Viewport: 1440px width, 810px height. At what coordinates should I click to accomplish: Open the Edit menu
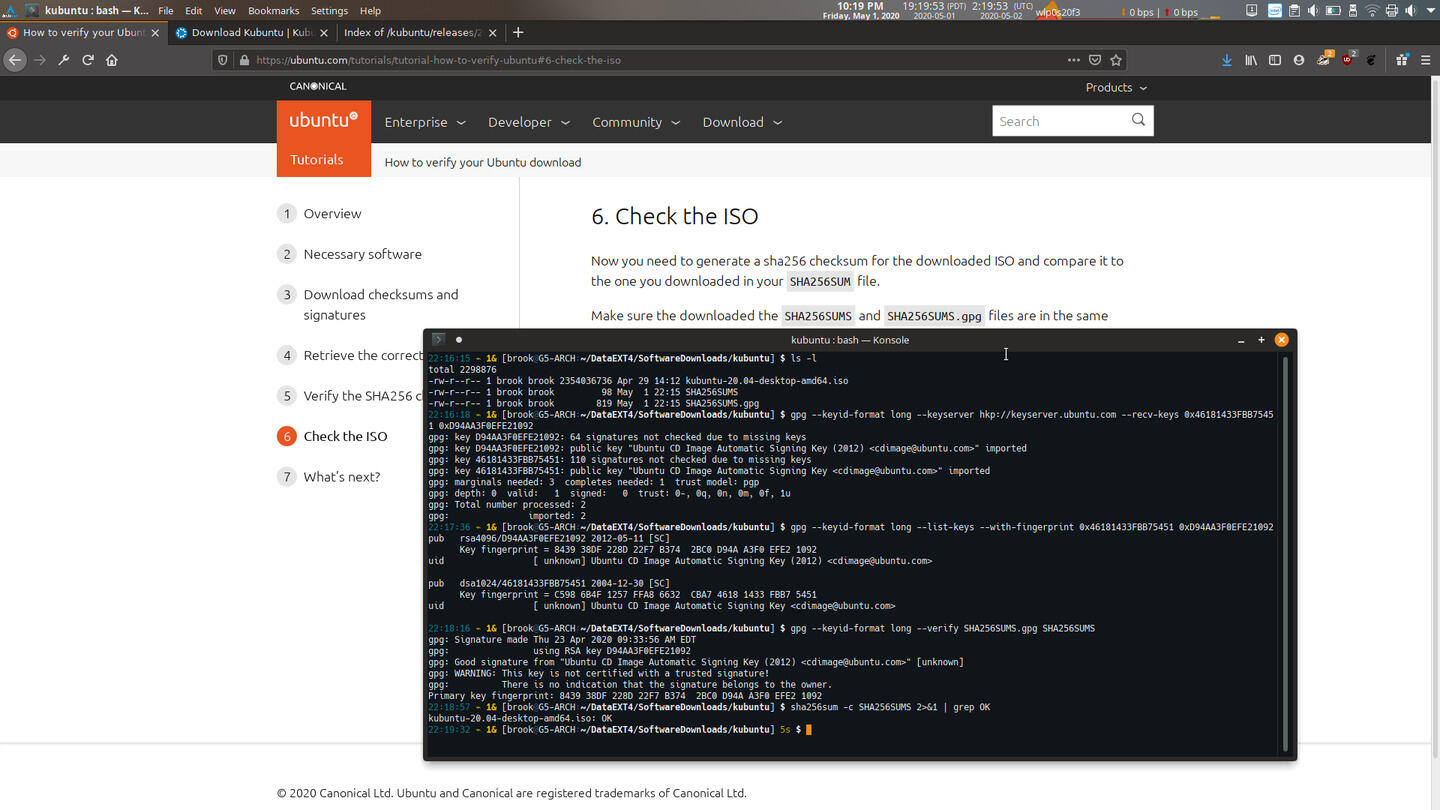click(x=194, y=10)
